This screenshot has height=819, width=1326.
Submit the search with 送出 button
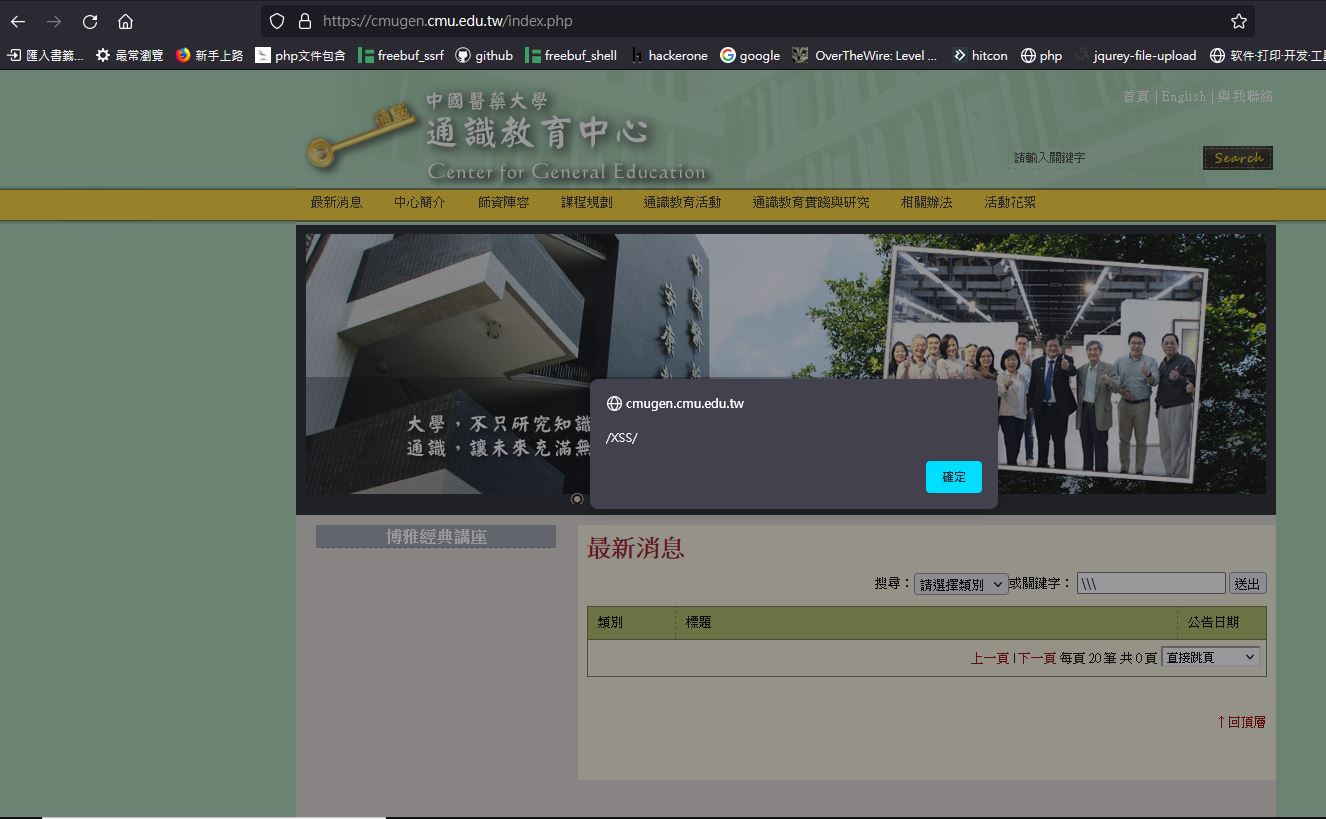point(1248,583)
